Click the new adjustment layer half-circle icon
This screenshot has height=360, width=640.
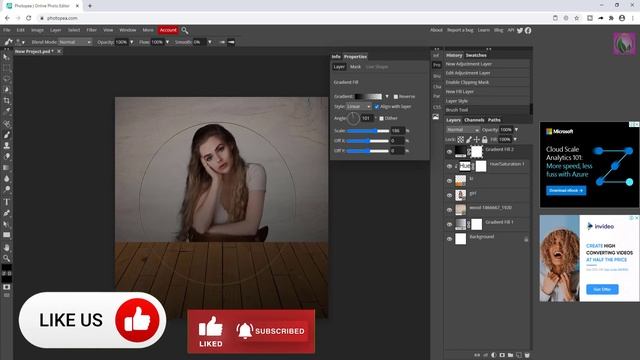click(494, 355)
